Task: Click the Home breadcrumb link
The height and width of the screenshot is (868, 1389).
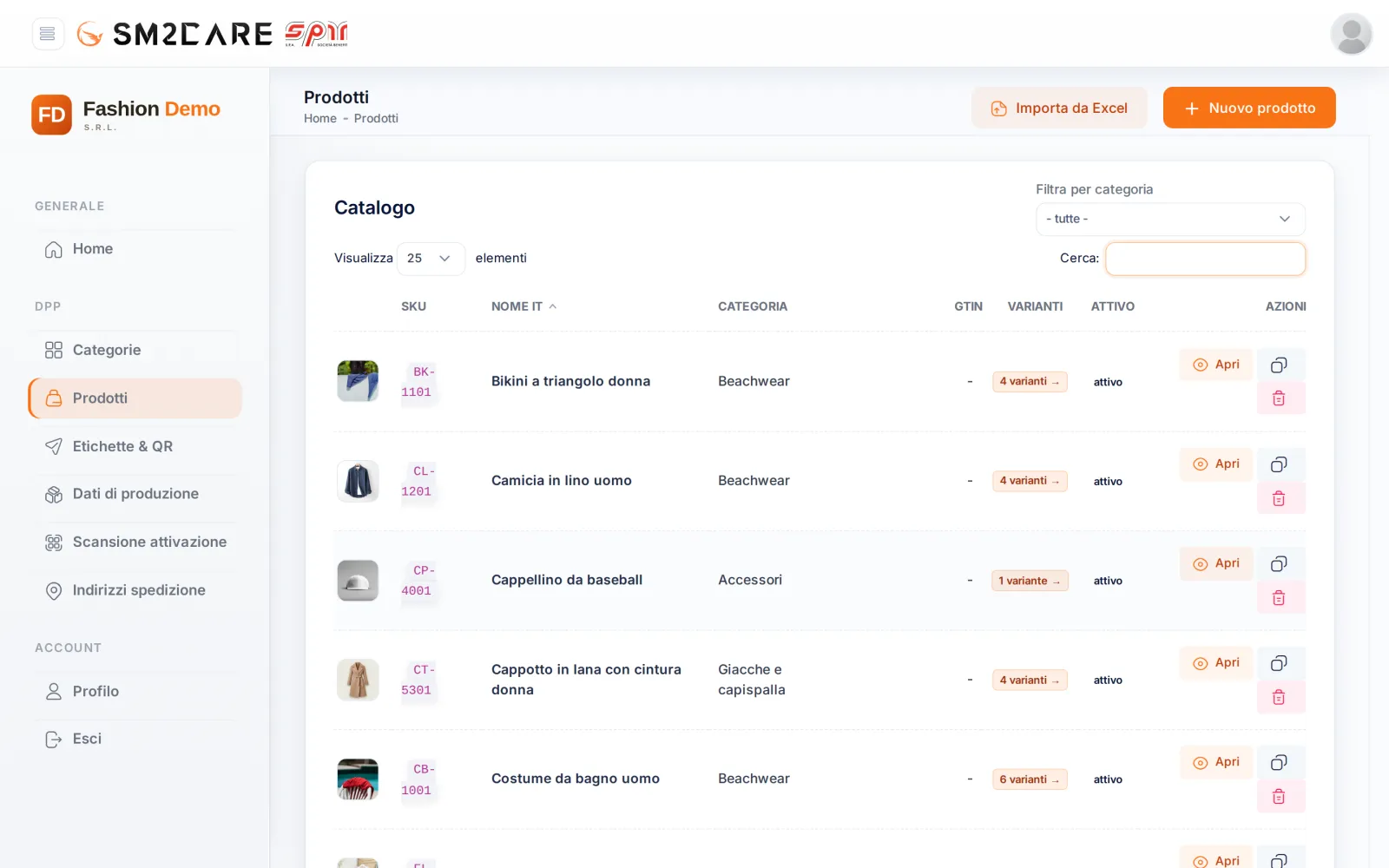Action: click(x=320, y=119)
